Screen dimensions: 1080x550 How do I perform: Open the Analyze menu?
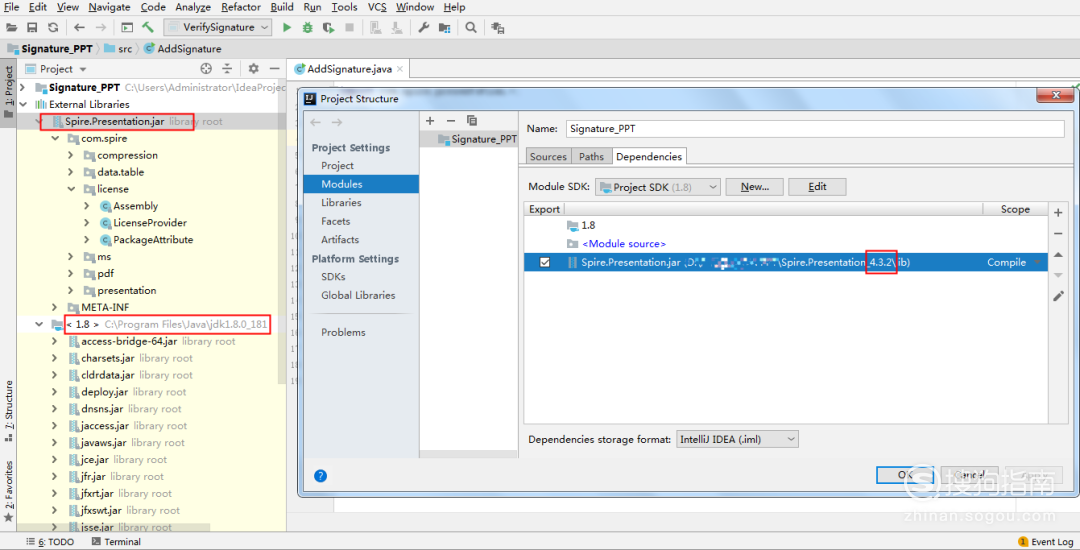pyautogui.click(x=194, y=7)
